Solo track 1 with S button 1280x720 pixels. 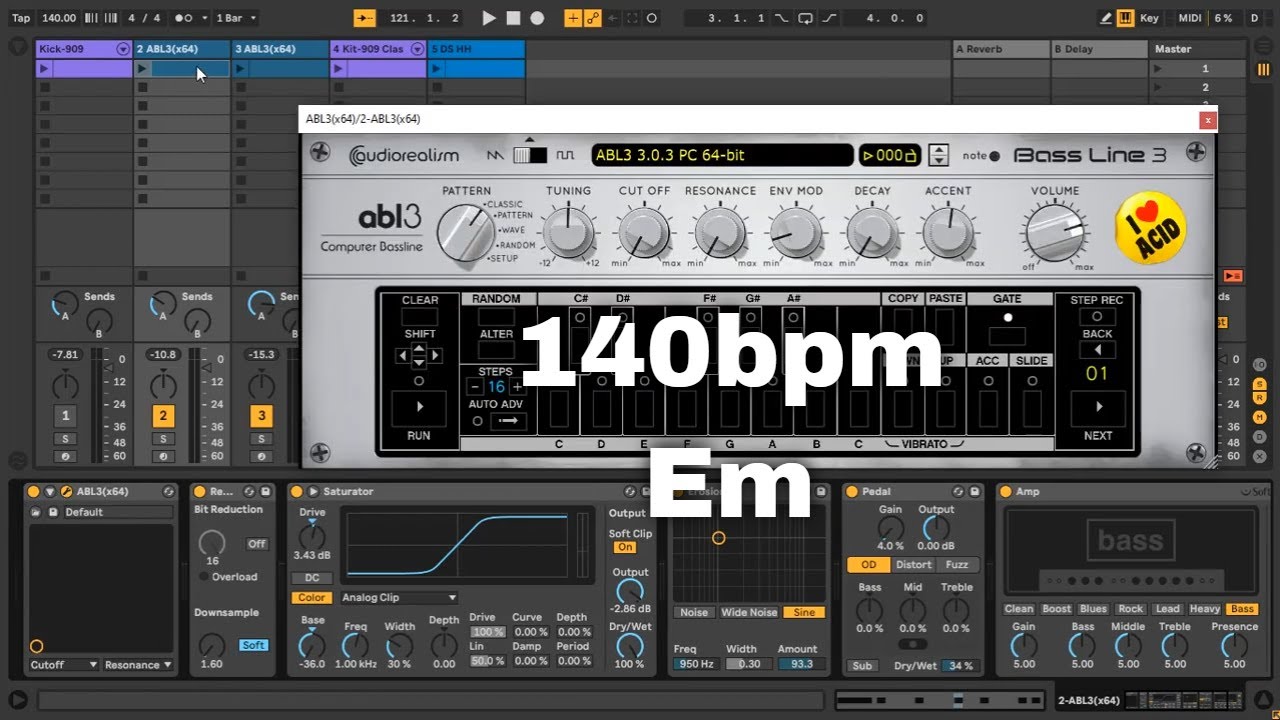tap(65, 439)
